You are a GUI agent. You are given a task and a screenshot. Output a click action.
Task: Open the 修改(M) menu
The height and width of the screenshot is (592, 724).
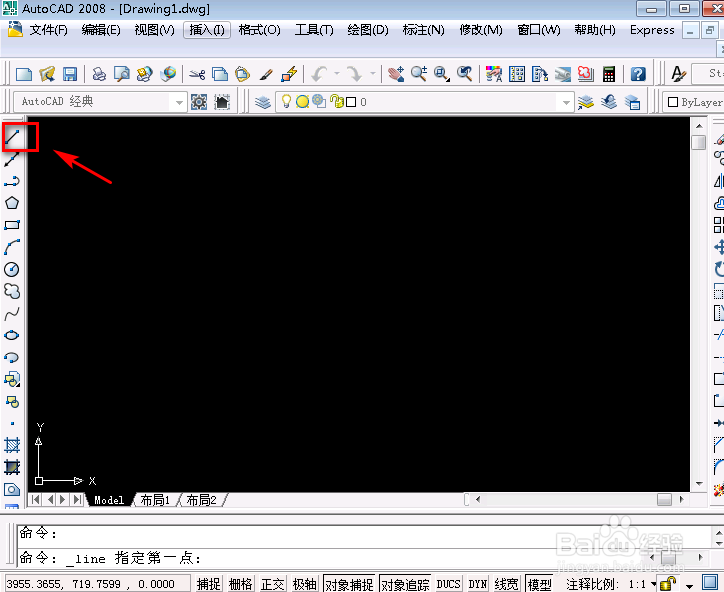coord(481,30)
